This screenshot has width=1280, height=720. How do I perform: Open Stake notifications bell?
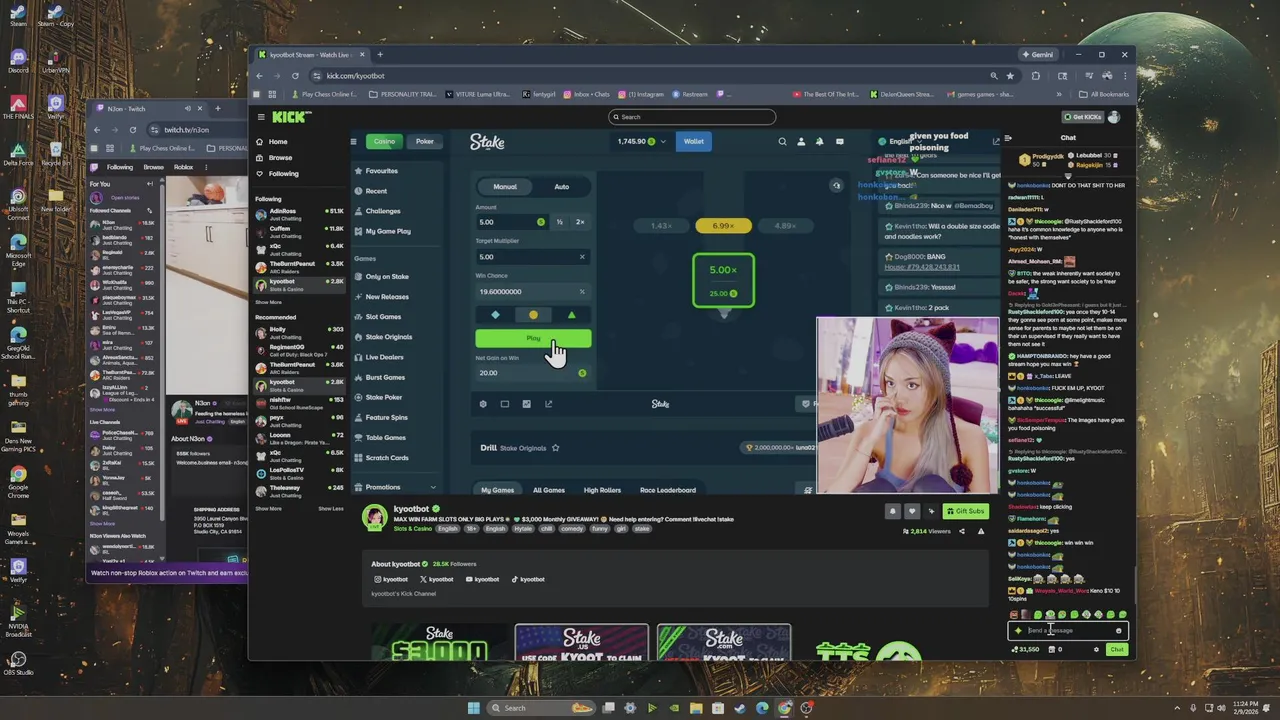(x=820, y=142)
